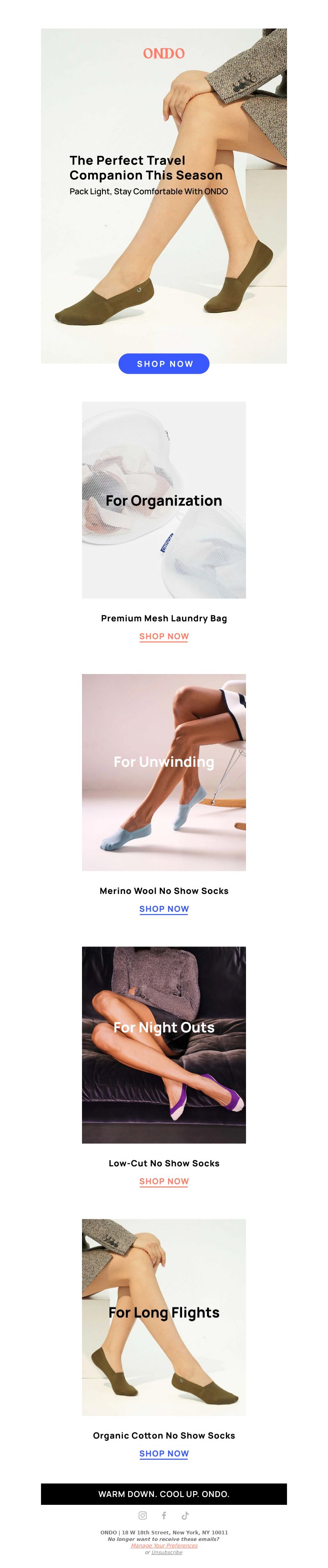The image size is (328, 1568).
Task: Click the Warm Down. Cool Up. ONDO. banner
Action: [x=164, y=1494]
